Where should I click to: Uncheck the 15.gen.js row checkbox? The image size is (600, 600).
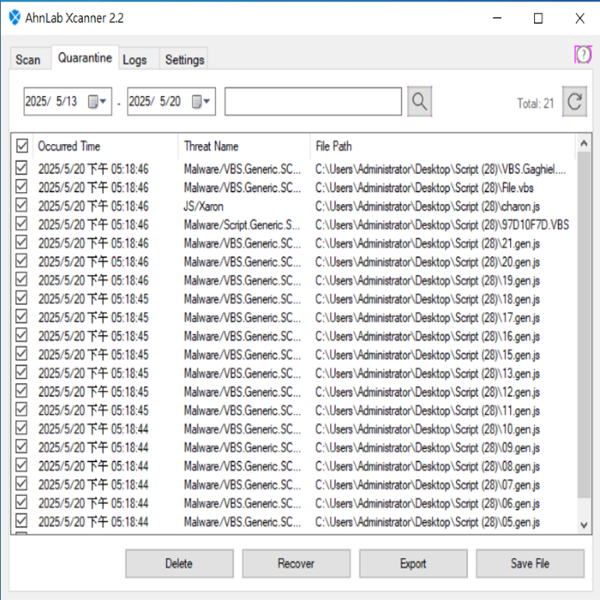[21, 354]
